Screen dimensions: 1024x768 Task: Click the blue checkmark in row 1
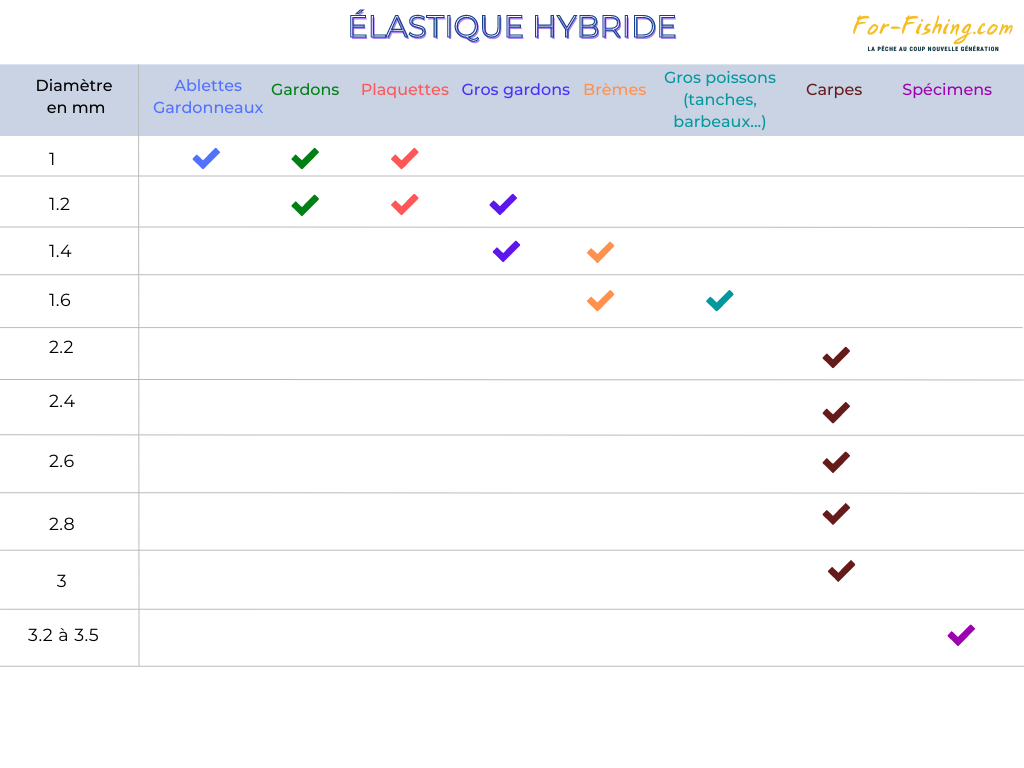(x=206, y=158)
